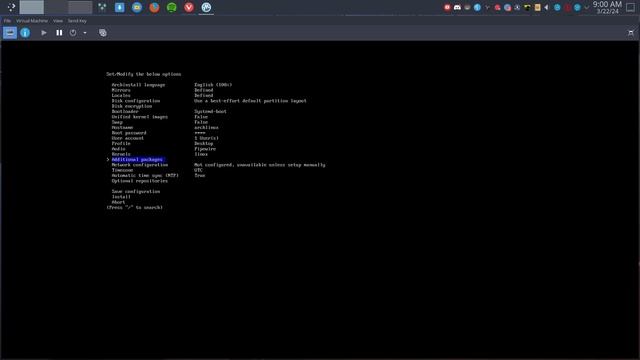Viewport: 640px width, 360px height.
Task: Open the shutdown options dropdown arrow
Action: coord(85,33)
